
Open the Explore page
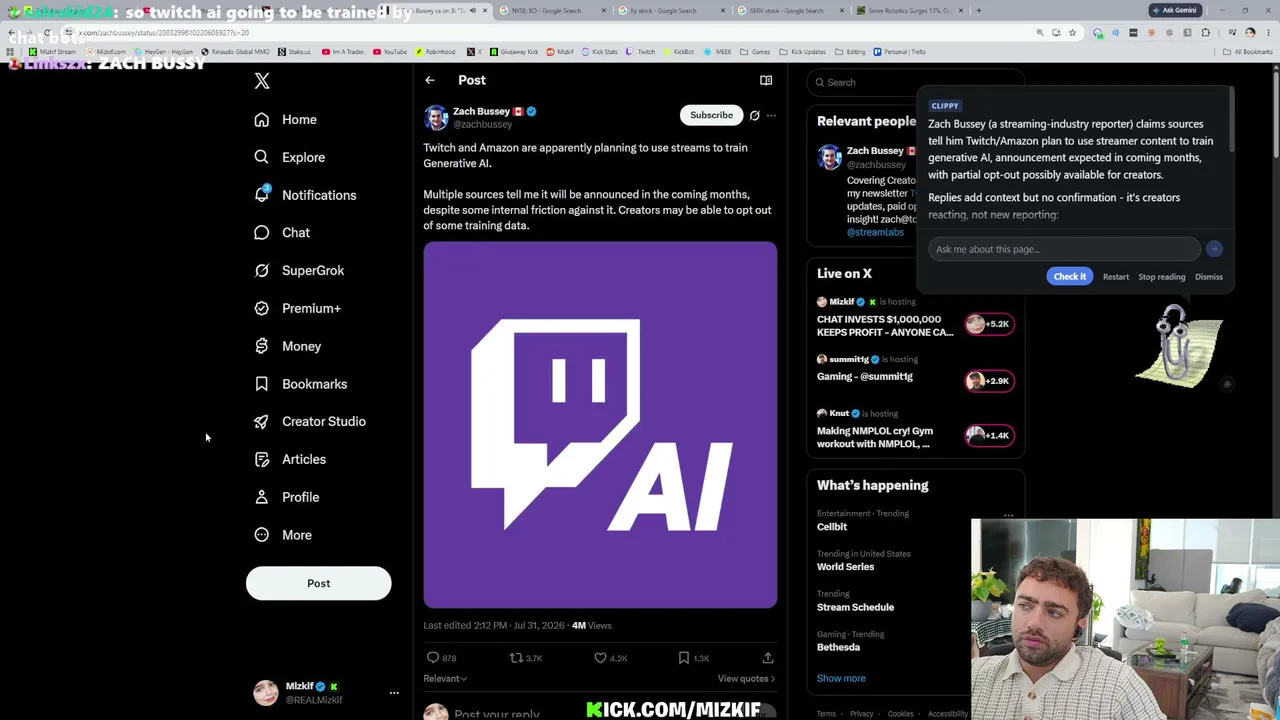pyautogui.click(x=289, y=157)
